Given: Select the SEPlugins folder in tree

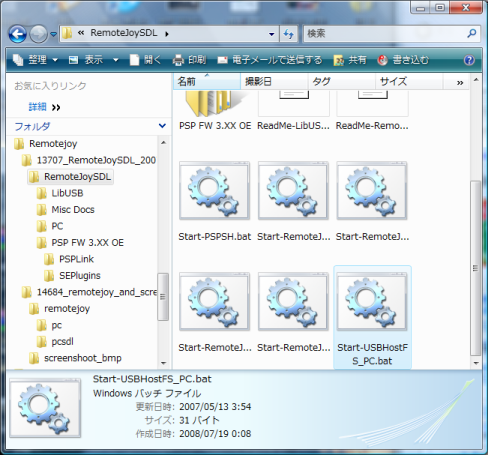Looking at the screenshot, I should tap(72, 276).
